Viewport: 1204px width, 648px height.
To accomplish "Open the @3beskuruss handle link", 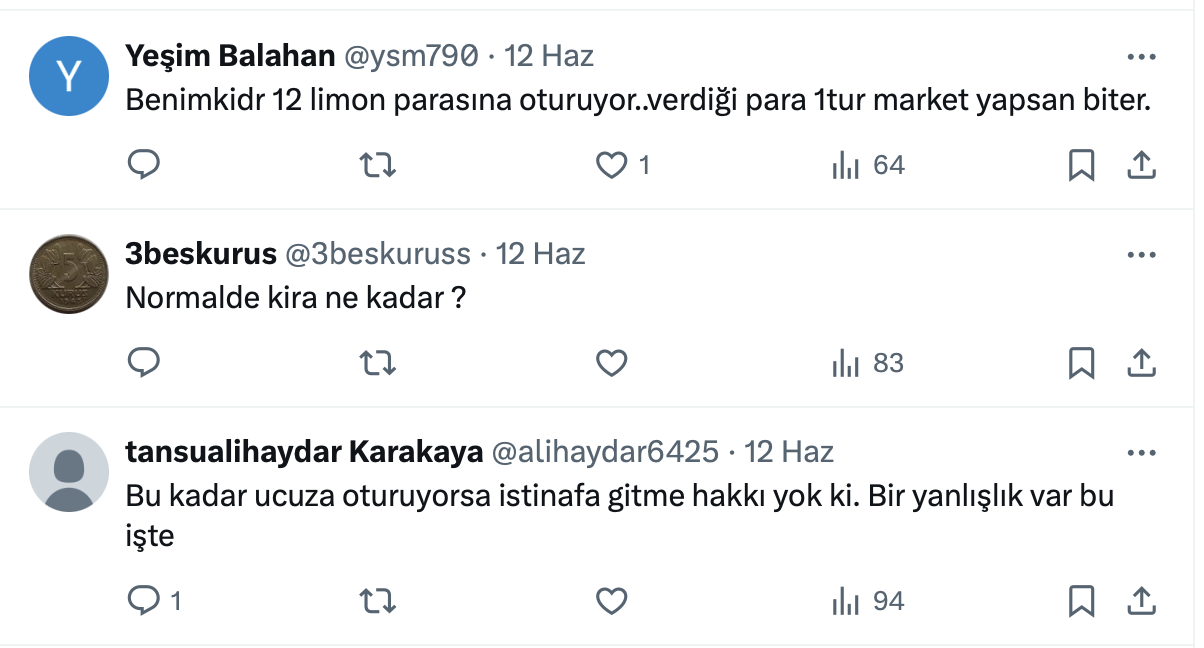I will pos(378,254).
